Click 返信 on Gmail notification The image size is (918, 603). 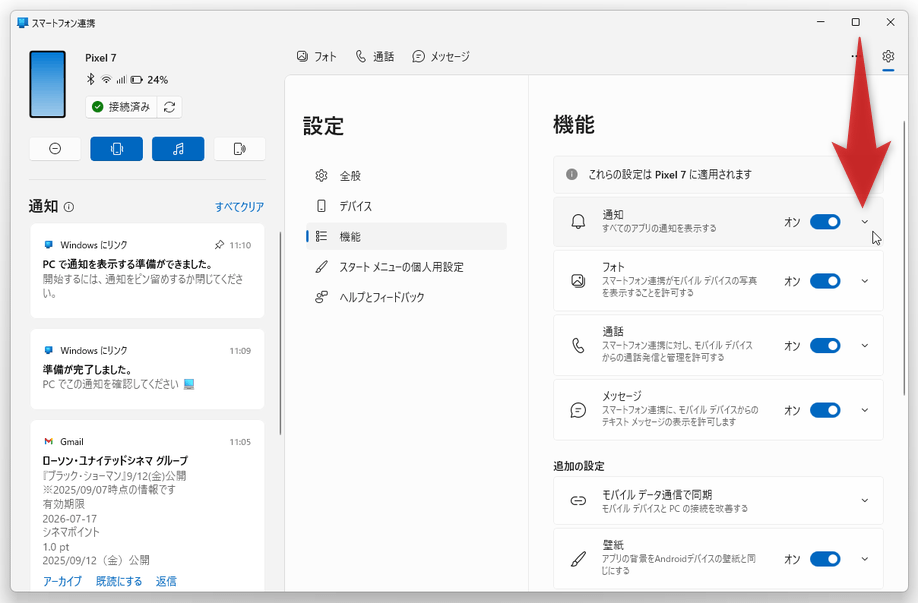166,581
